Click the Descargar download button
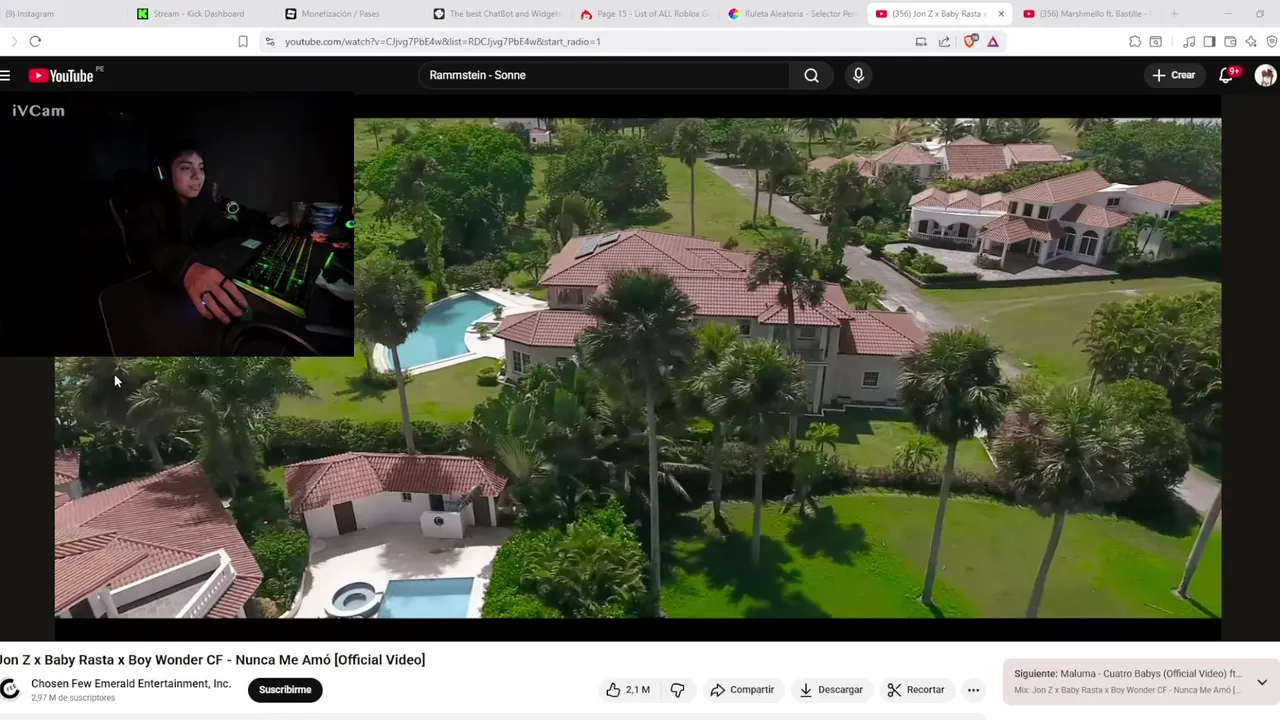 831,690
